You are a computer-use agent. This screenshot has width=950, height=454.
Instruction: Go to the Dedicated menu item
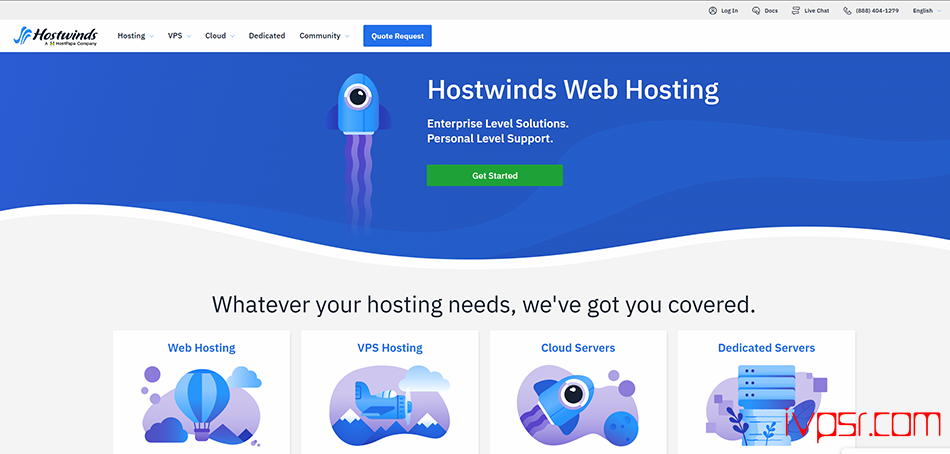pyautogui.click(x=267, y=36)
